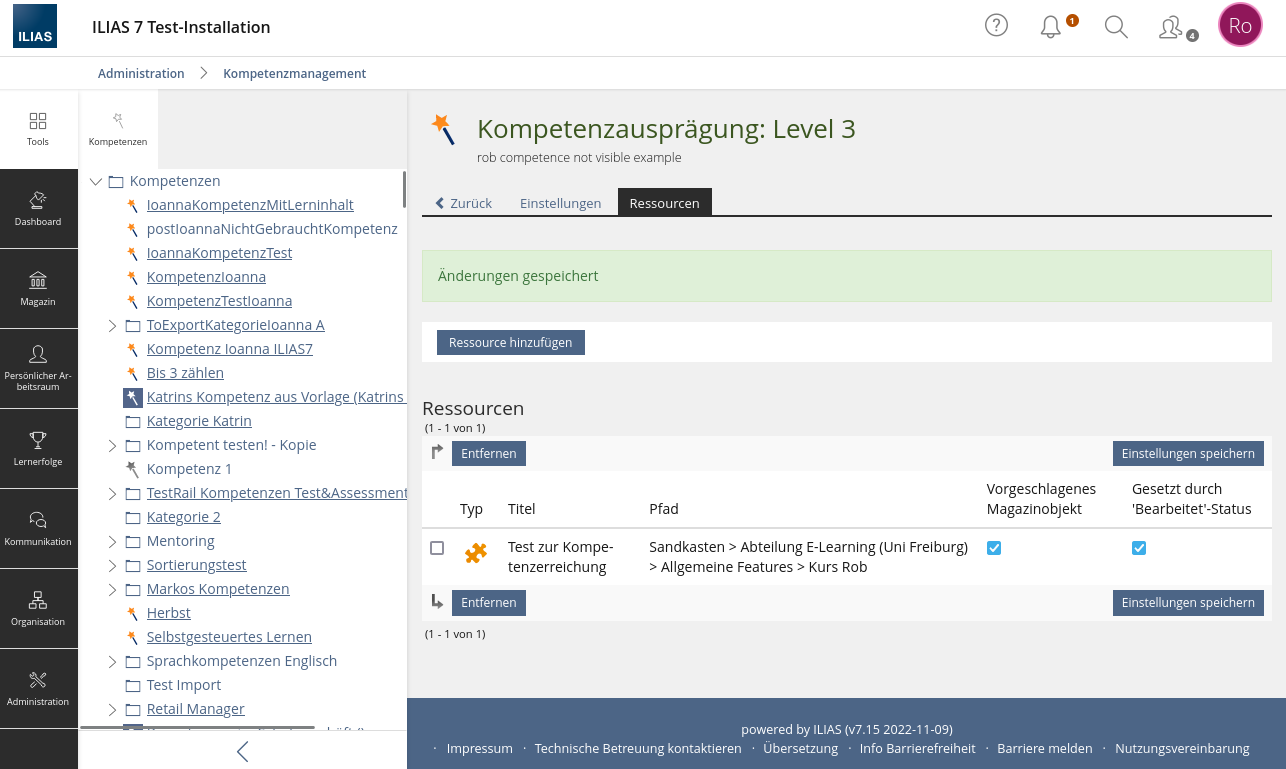The image size is (1286, 769).
Task: Open the Organisation sidebar icon
Action: click(38, 608)
